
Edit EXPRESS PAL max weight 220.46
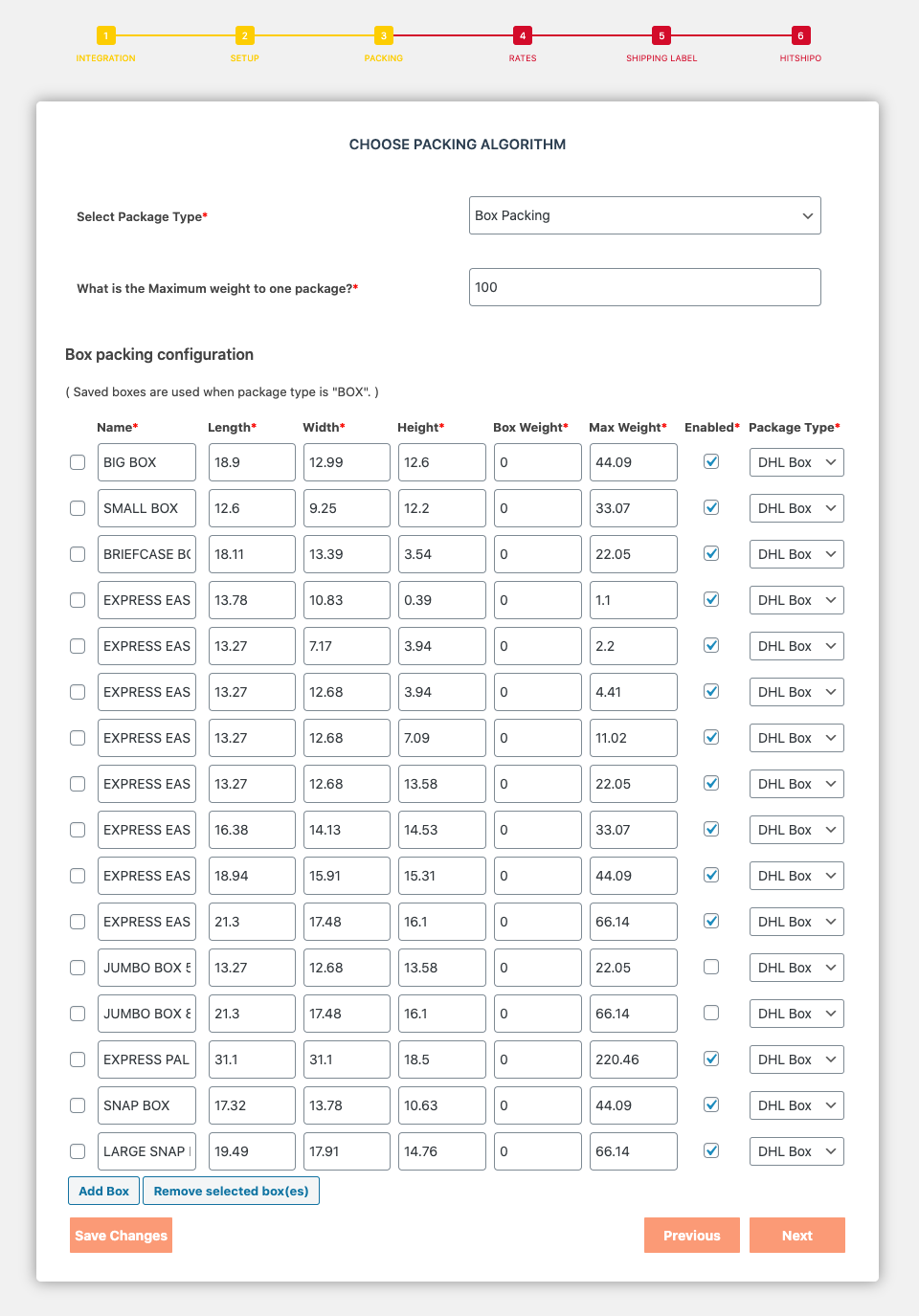(634, 1059)
